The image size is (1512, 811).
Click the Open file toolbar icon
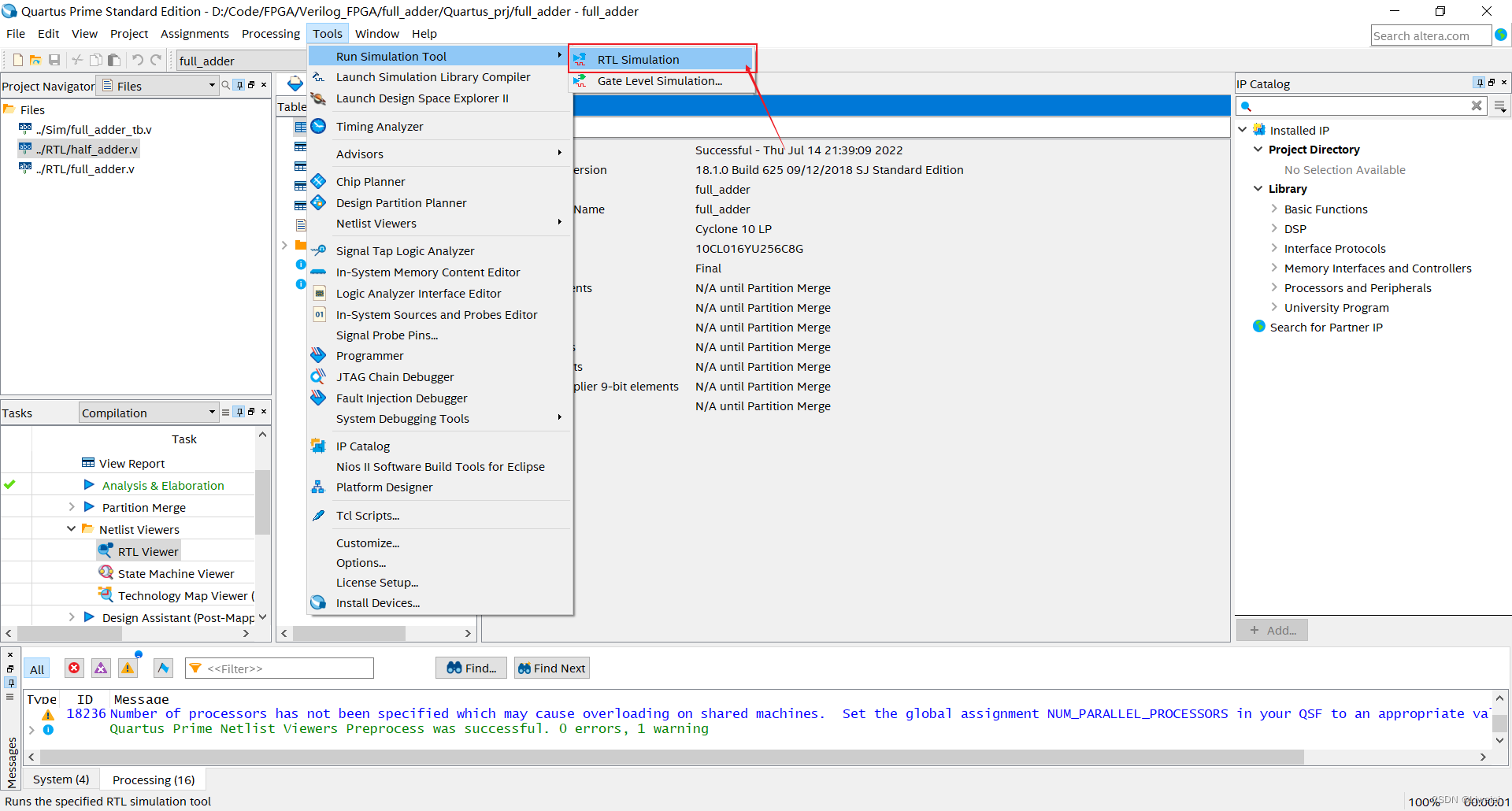pos(35,60)
